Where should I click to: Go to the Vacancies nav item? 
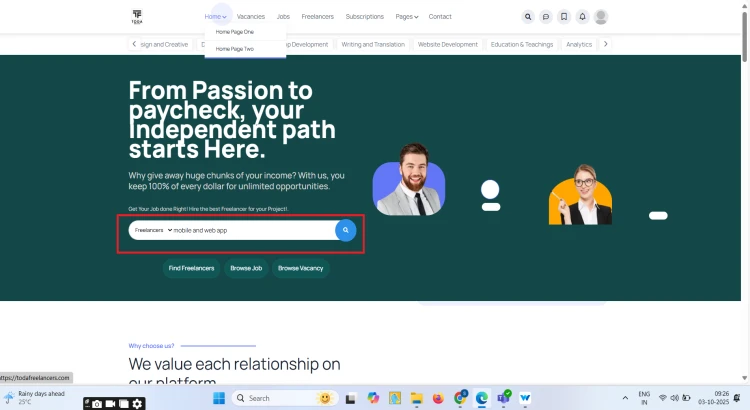250,17
